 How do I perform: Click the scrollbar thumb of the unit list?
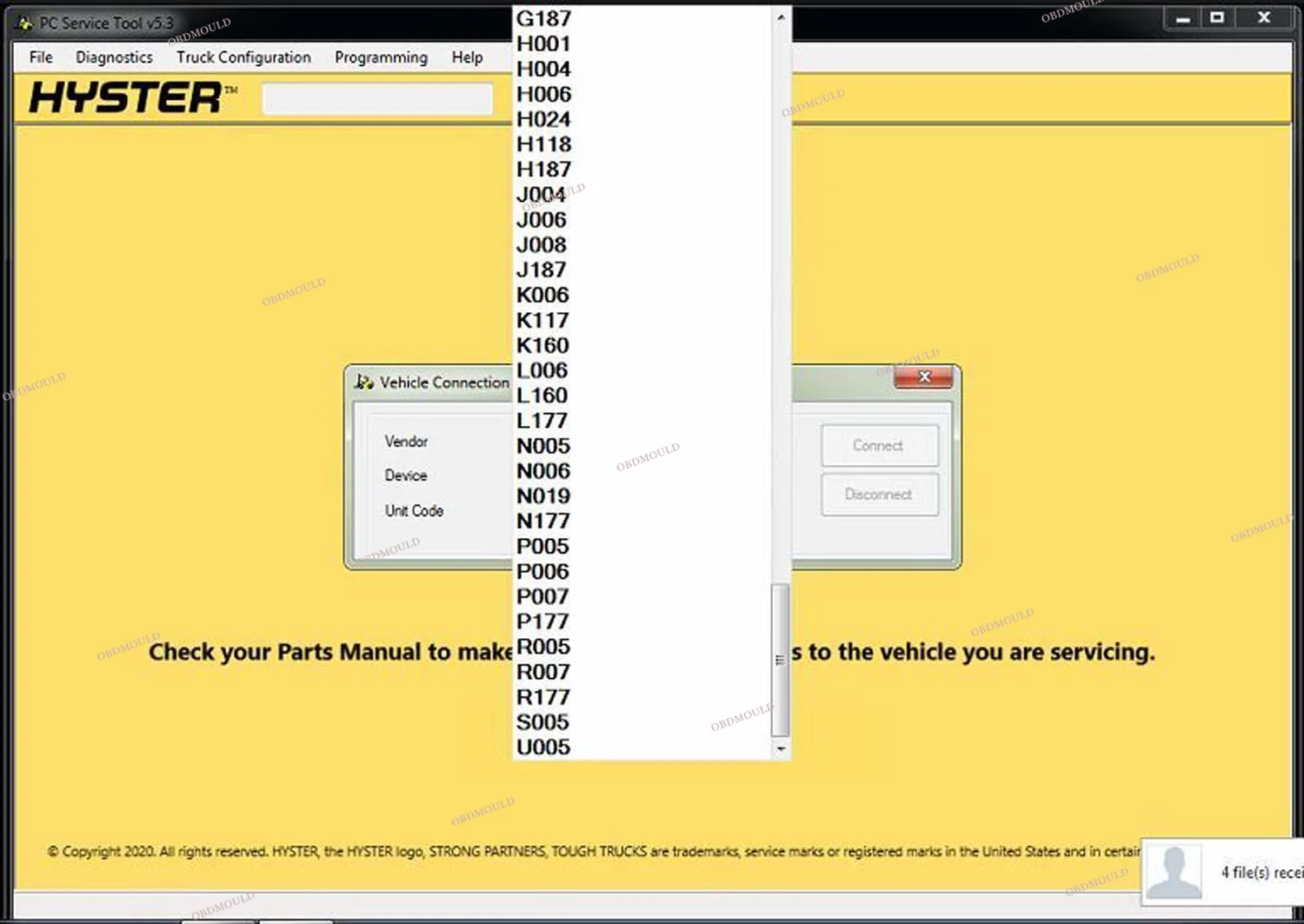tap(781, 660)
